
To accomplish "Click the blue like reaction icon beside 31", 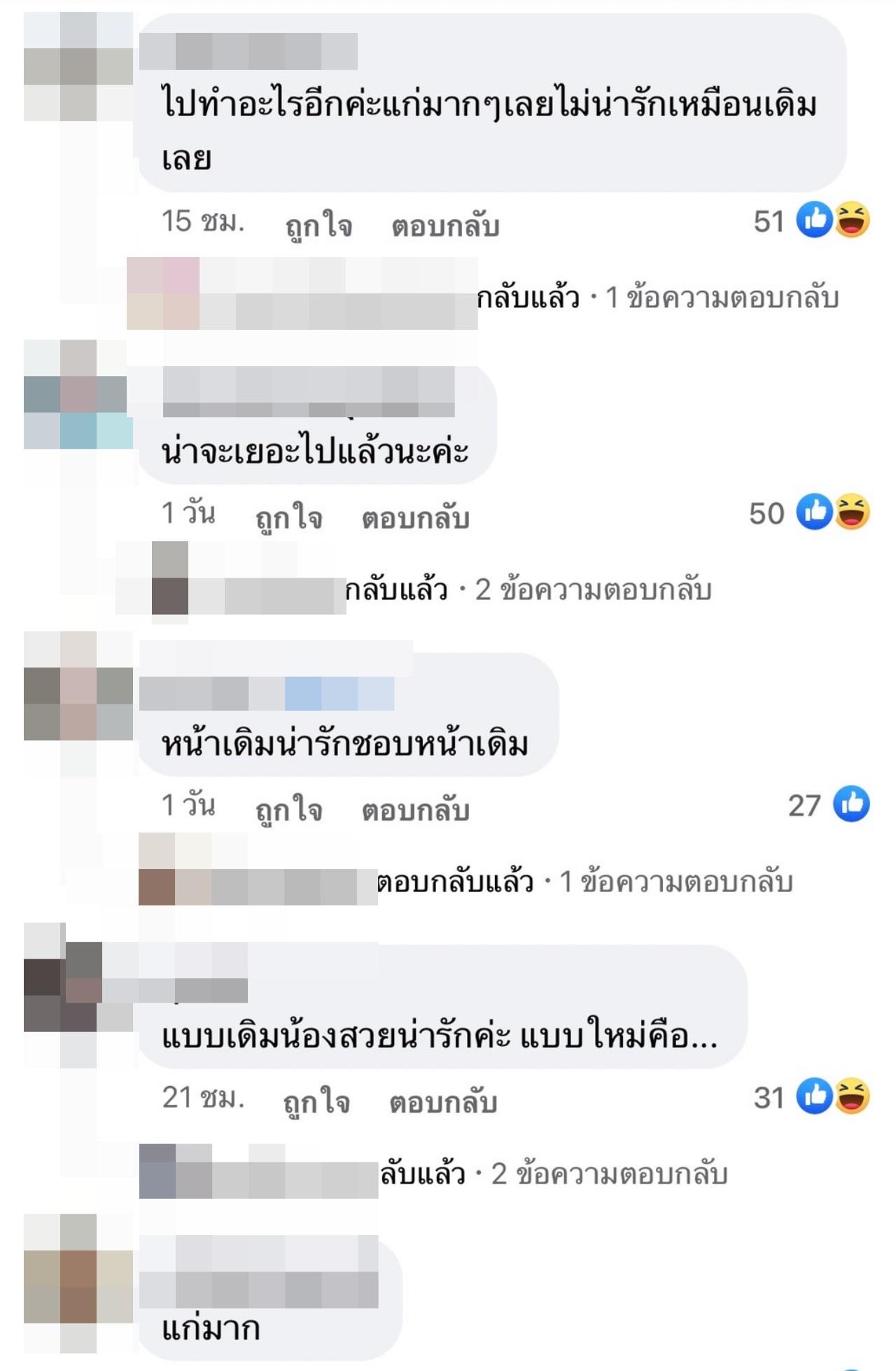I will tap(815, 1096).
